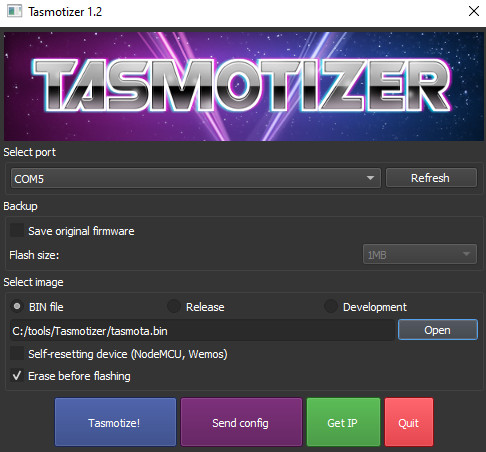
Task: Close the Tasmotizer window
Action: [474, 11]
